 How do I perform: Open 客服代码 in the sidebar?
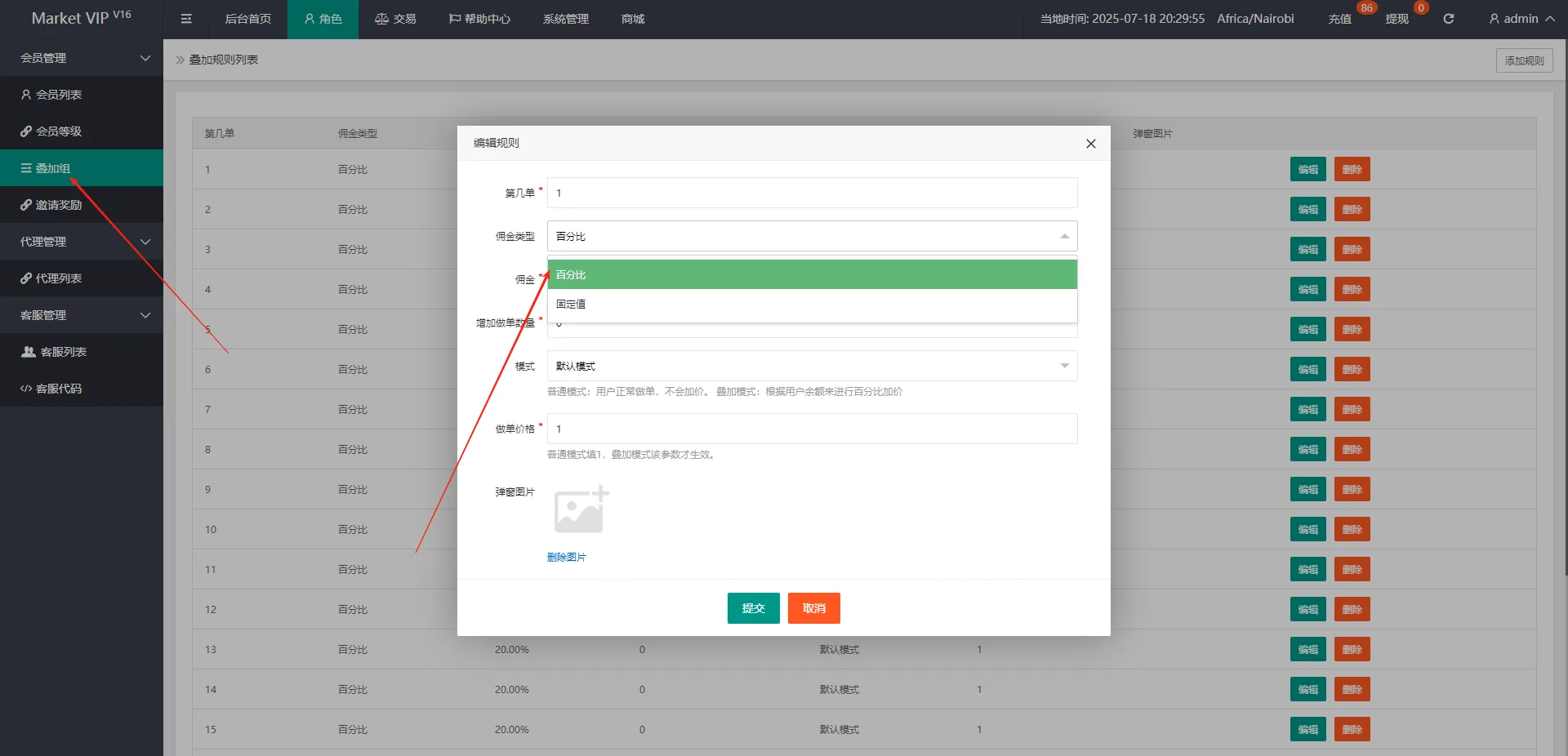(58, 389)
